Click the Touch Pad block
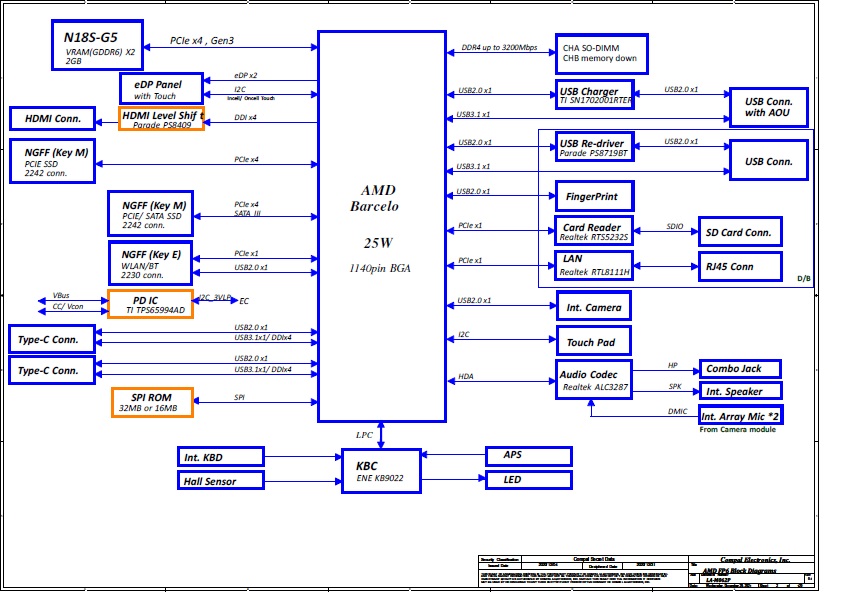Viewport: 851px width, 601px height. pyautogui.click(x=594, y=341)
